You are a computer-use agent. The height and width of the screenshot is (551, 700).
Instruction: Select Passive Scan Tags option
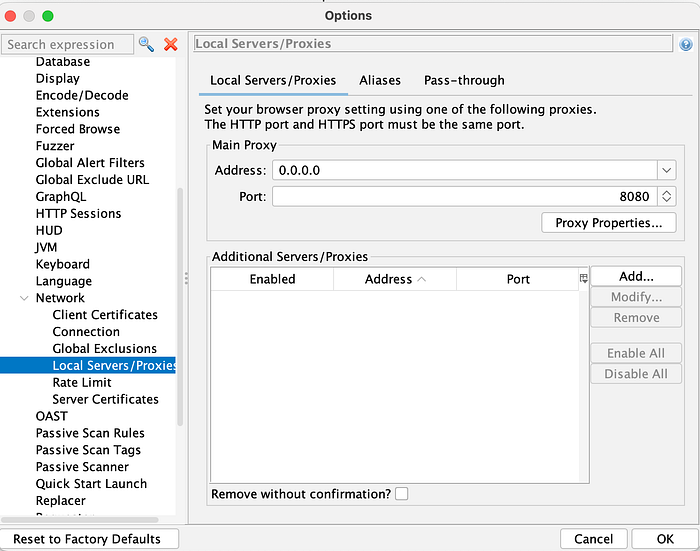[x=88, y=450]
